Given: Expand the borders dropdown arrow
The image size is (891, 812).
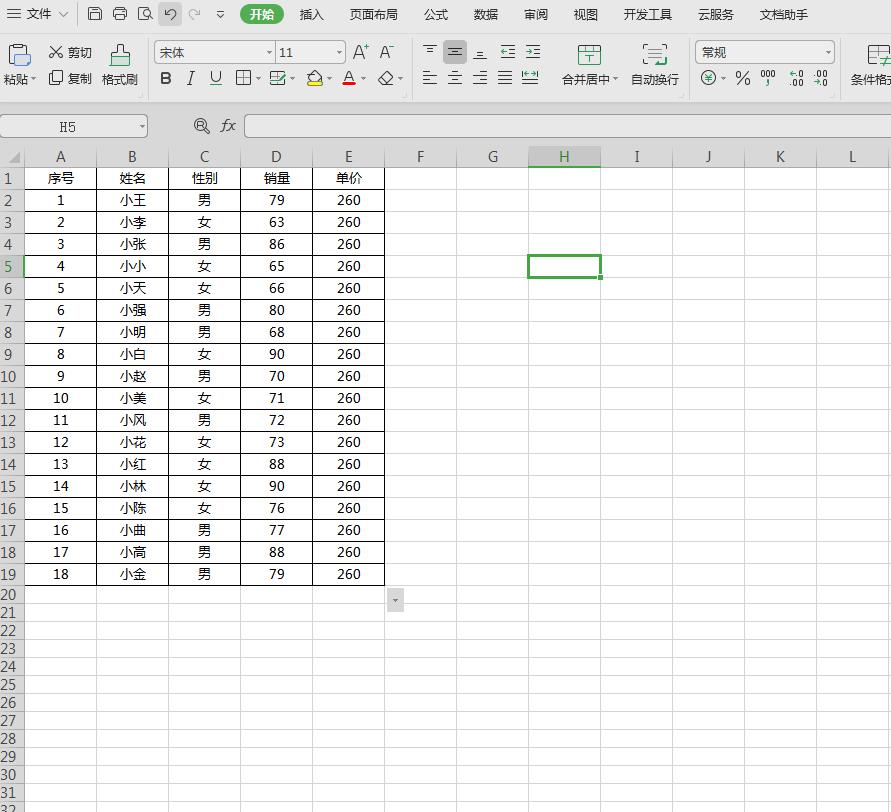Looking at the screenshot, I should (258, 78).
